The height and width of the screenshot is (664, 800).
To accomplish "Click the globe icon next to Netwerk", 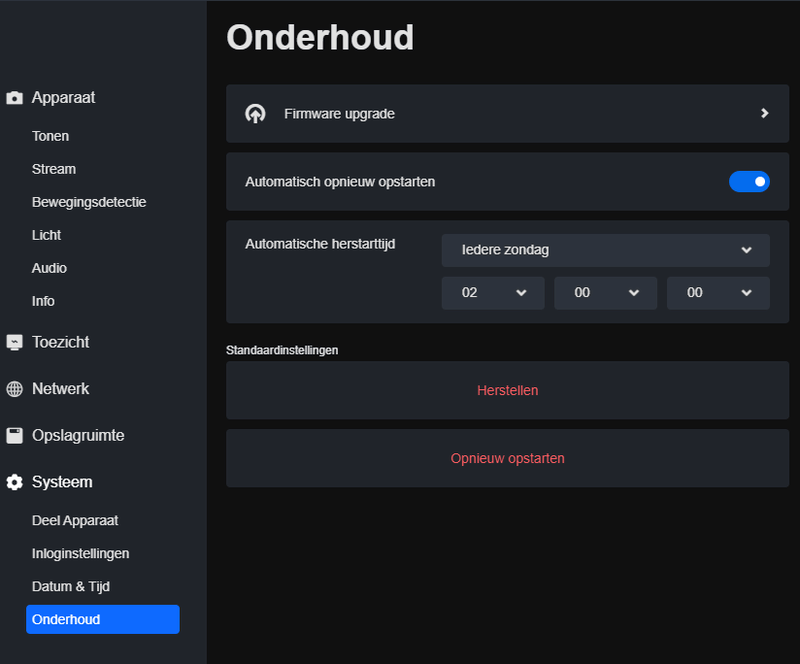I will (x=14, y=388).
